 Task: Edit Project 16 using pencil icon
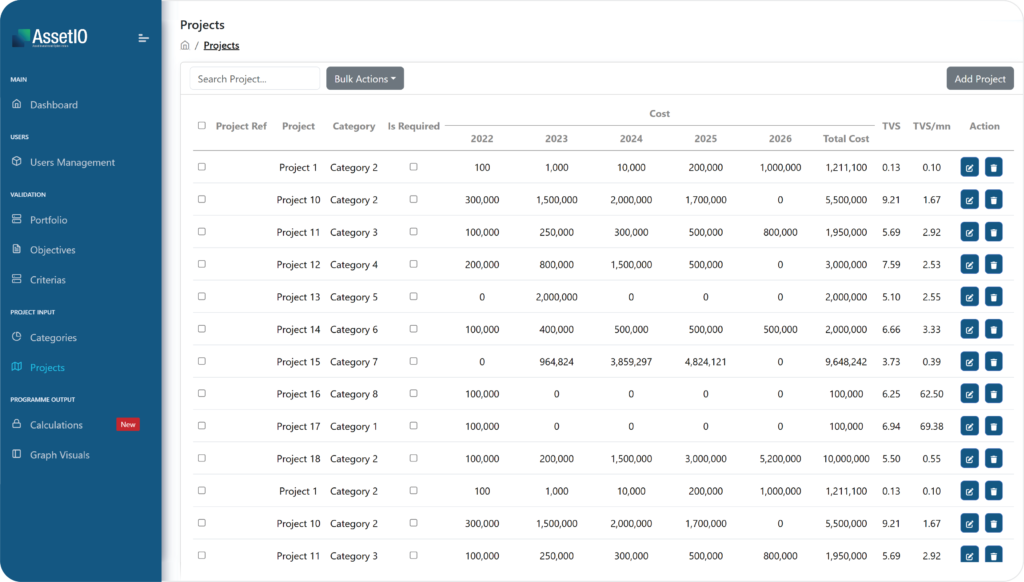[969, 394]
